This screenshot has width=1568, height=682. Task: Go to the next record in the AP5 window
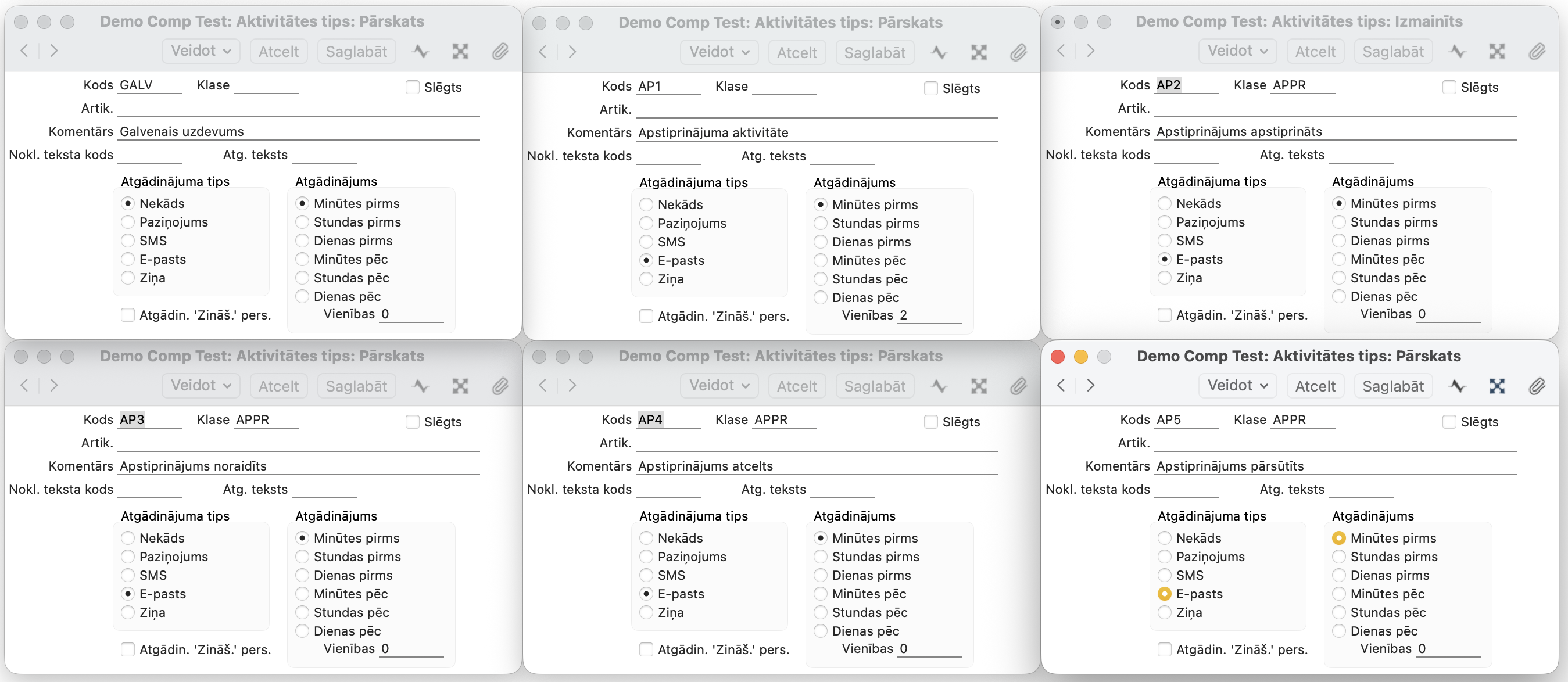1091,385
